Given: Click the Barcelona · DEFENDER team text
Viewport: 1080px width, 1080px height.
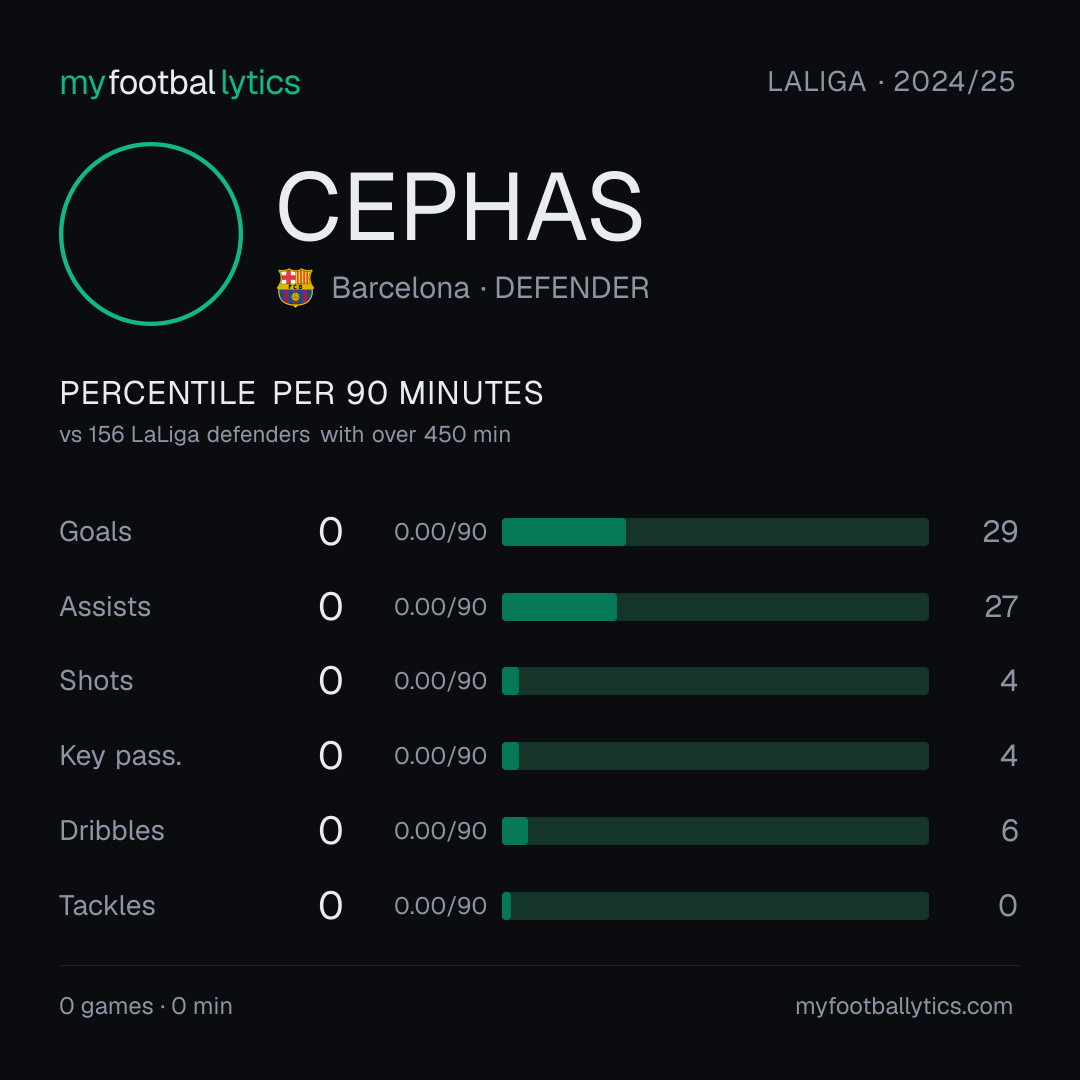Looking at the screenshot, I should pos(490,288).
